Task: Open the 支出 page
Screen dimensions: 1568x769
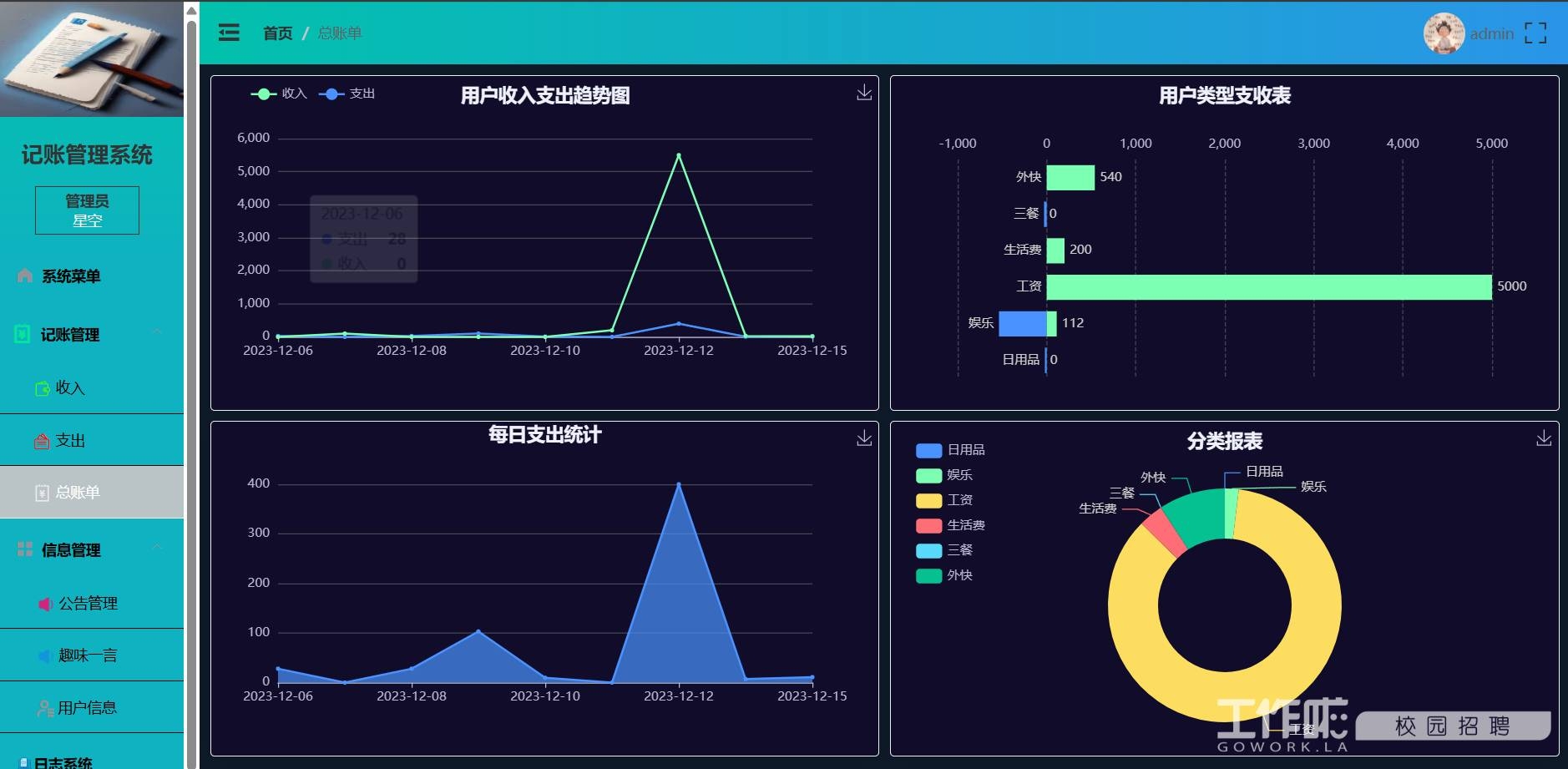Action: coord(92,441)
